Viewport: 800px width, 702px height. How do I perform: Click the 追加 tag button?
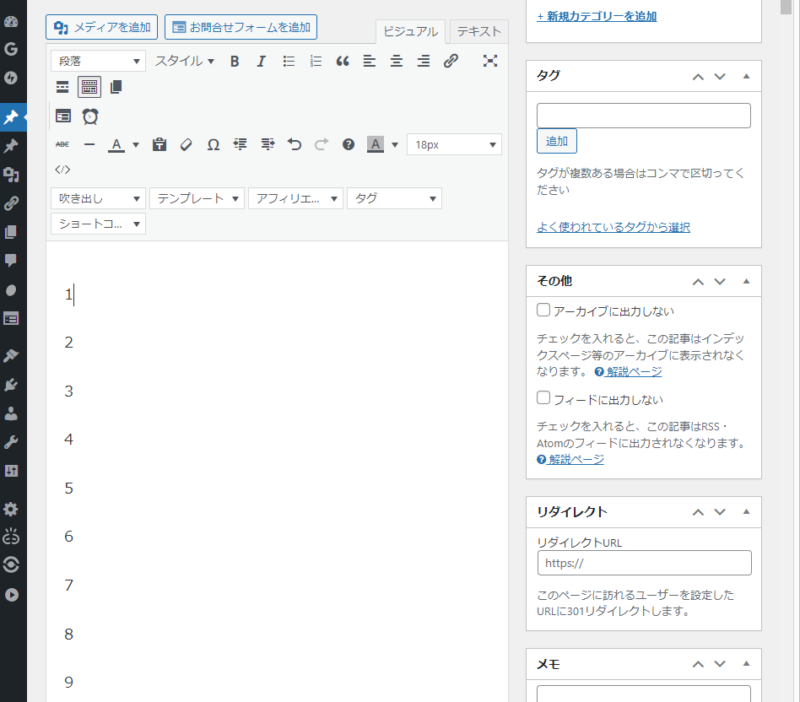557,141
